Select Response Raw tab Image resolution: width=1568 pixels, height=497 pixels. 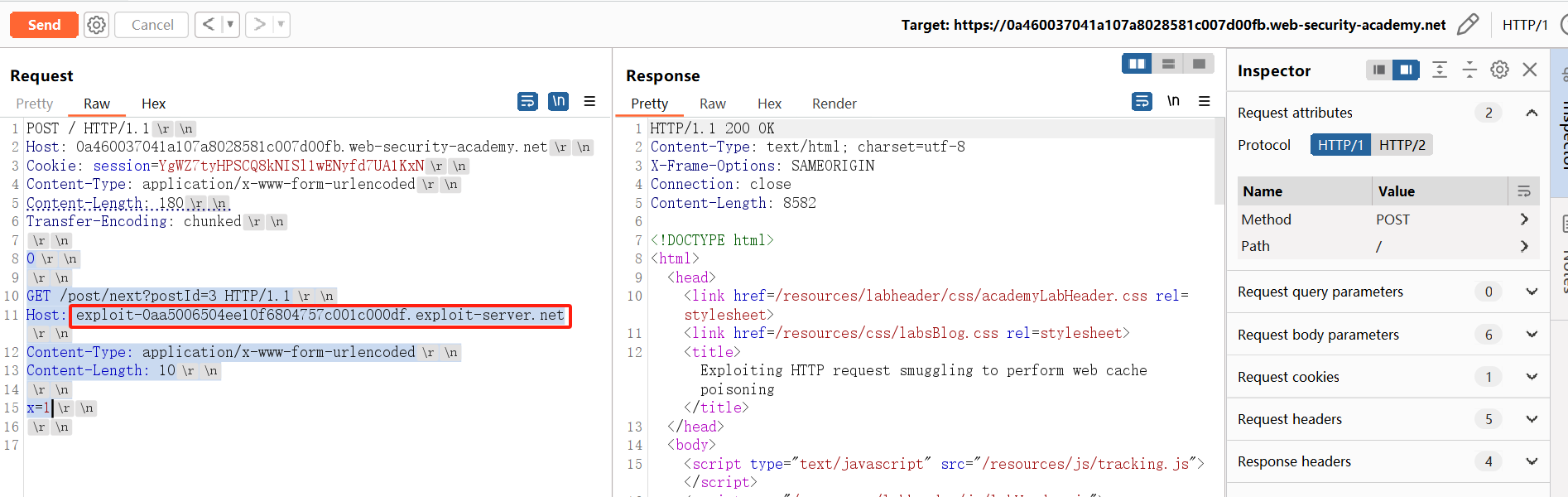click(x=713, y=104)
